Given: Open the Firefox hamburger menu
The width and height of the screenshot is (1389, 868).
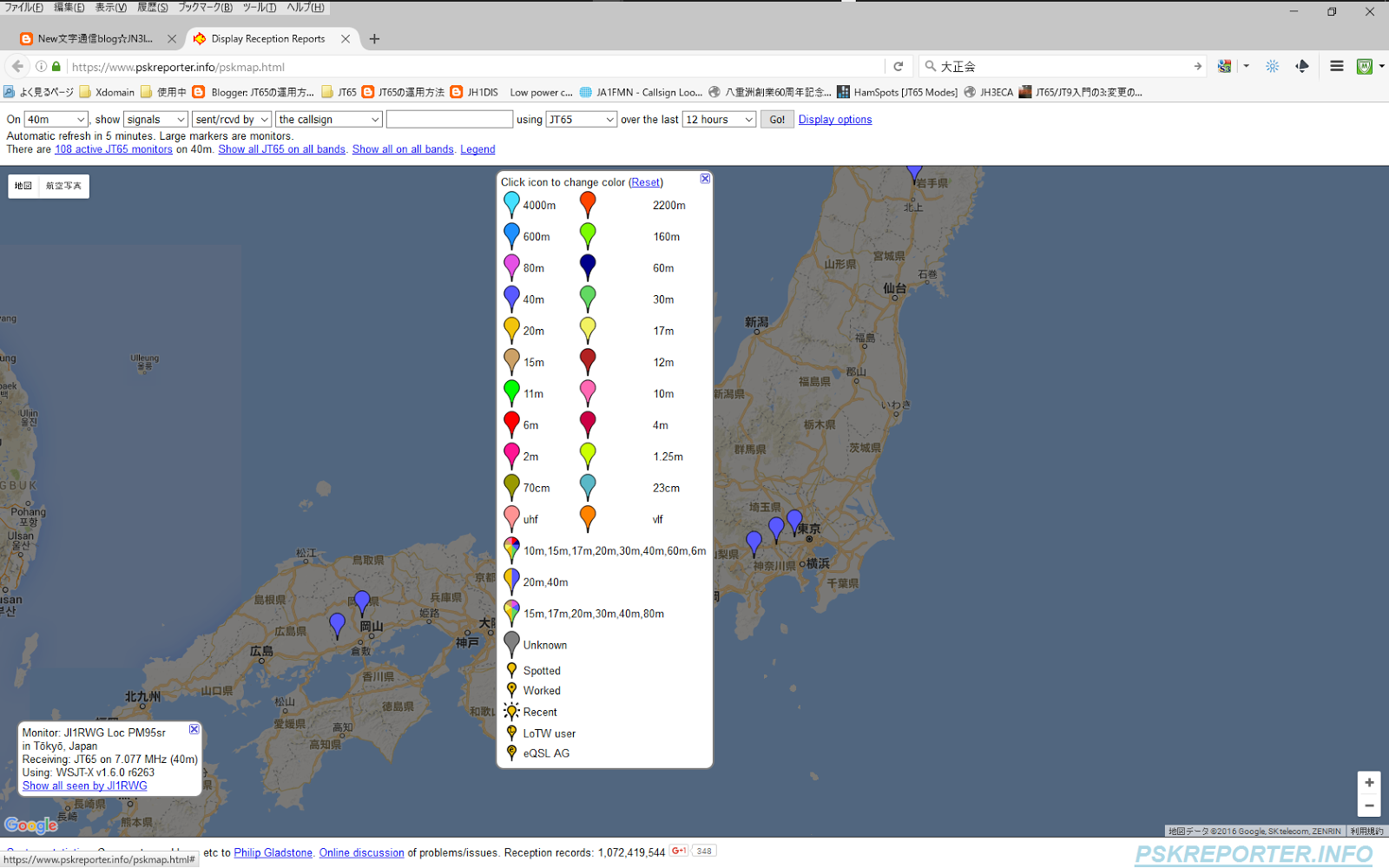Looking at the screenshot, I should tap(1337, 66).
